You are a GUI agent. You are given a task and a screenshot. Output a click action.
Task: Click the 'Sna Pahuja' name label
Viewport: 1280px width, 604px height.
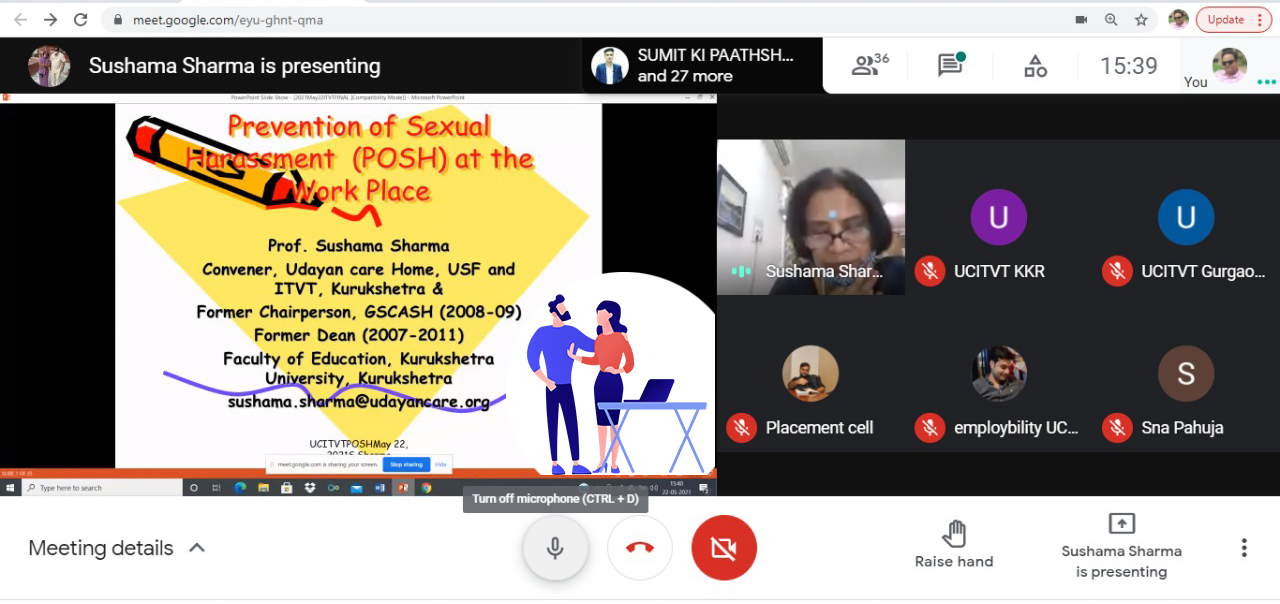pyautogui.click(x=1182, y=428)
